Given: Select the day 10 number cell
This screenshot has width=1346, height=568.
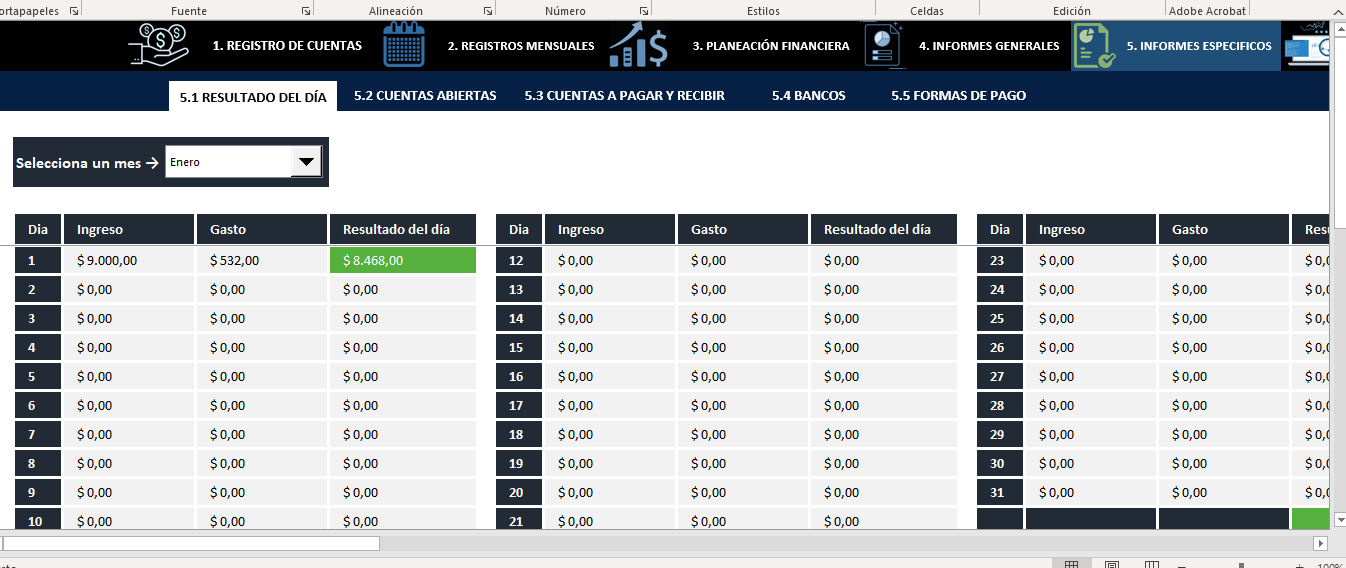Looking at the screenshot, I should pyautogui.click(x=38, y=520).
